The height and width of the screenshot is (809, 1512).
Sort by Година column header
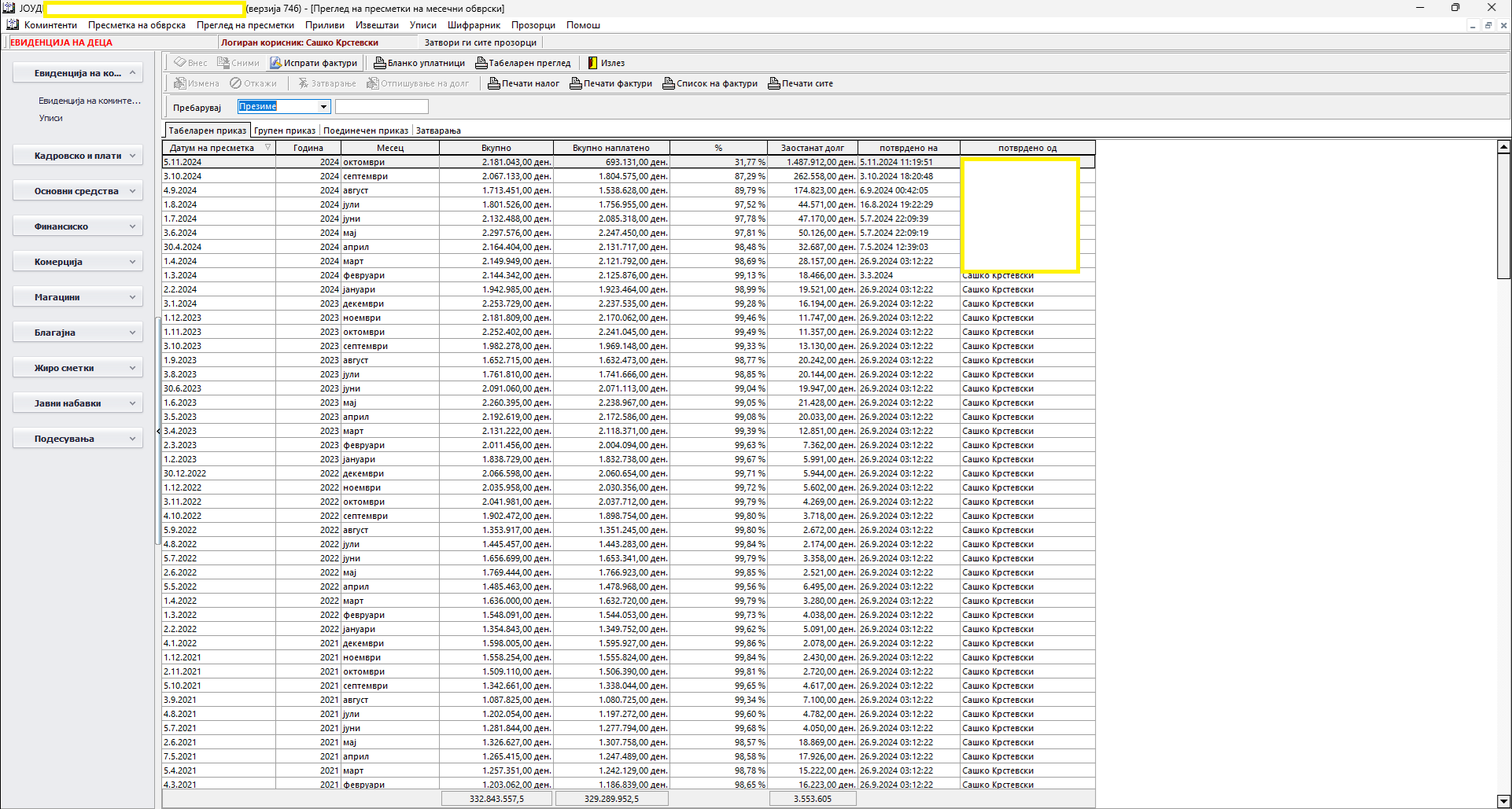tap(308, 148)
